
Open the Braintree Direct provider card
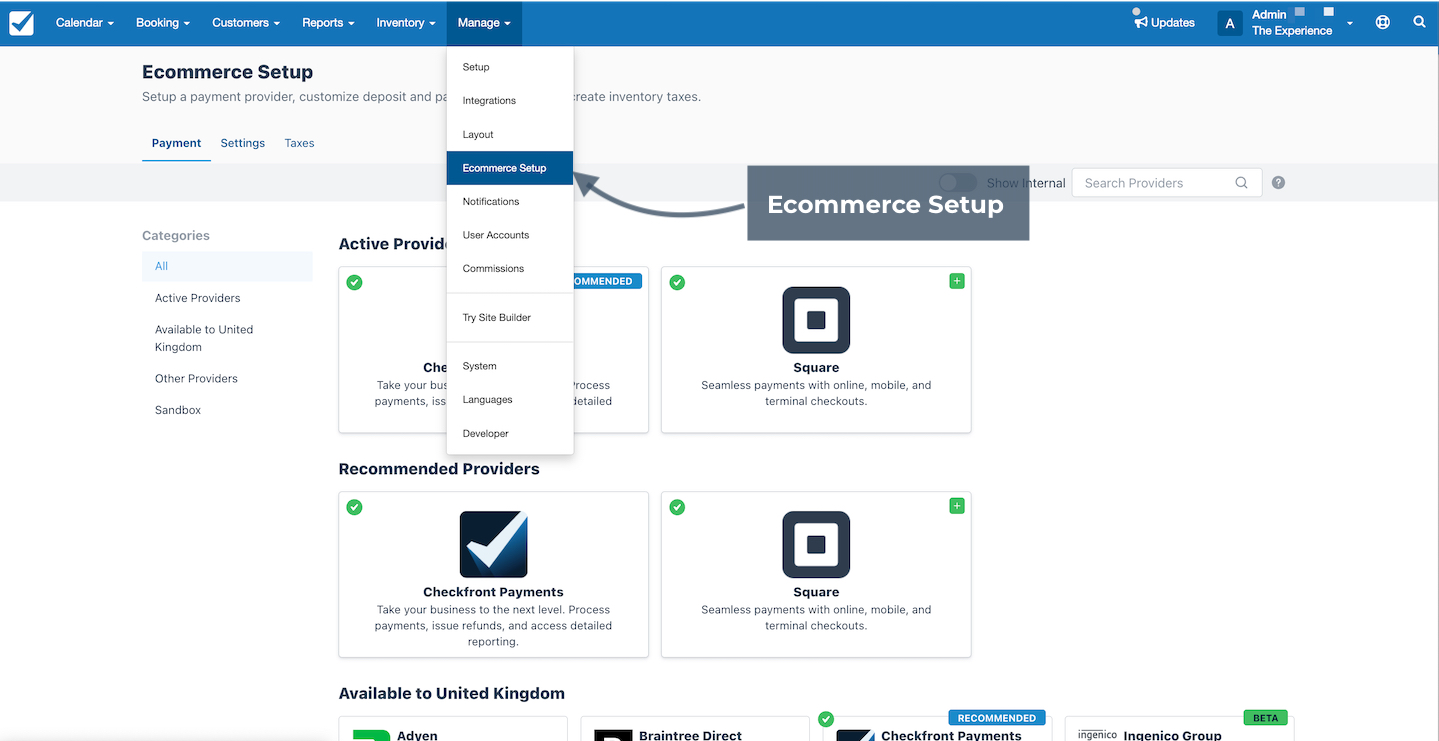coord(694,729)
